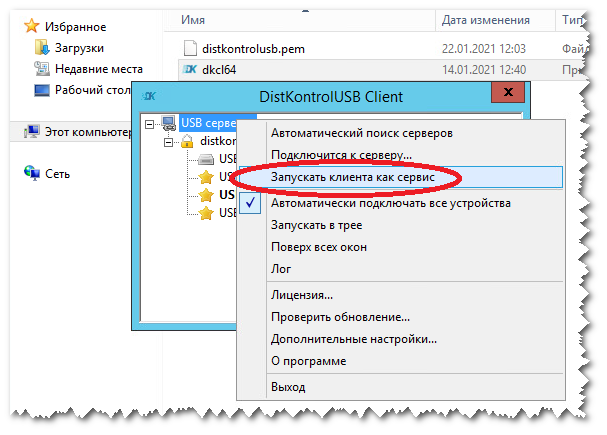Click the dkcl64 application icon
Screen dimensions: 607x435
click(x=190, y=70)
